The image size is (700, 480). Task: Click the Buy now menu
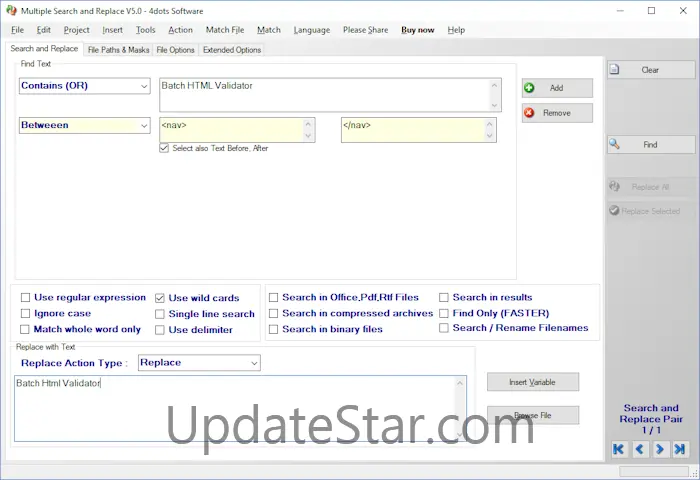tap(417, 30)
